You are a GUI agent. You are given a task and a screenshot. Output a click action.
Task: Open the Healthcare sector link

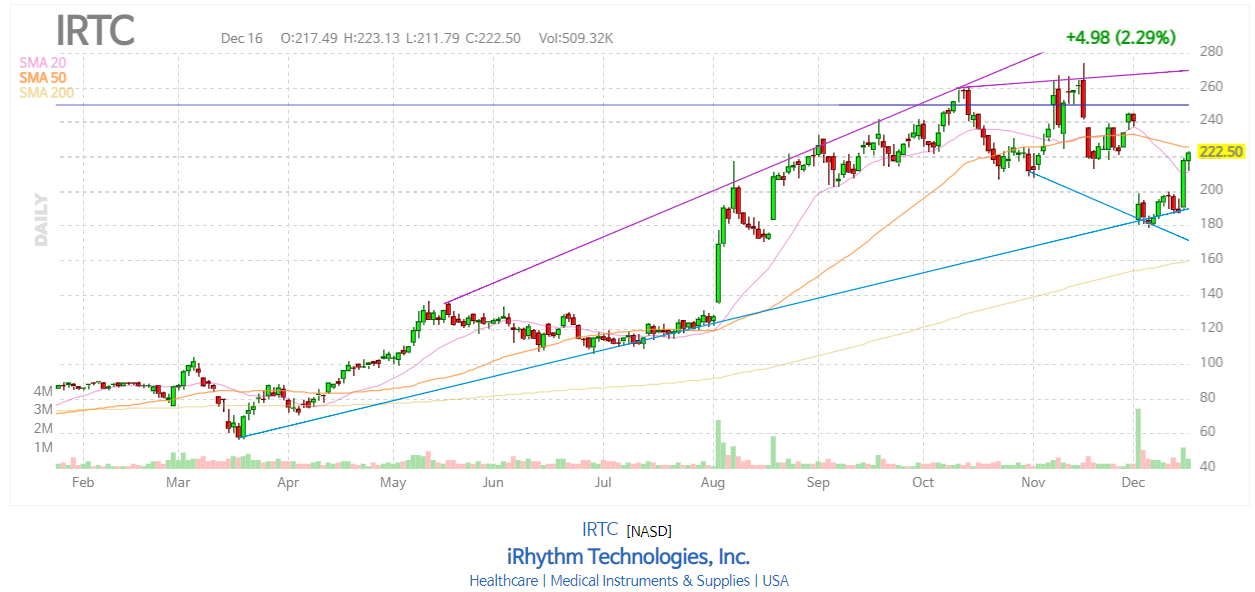pos(504,580)
